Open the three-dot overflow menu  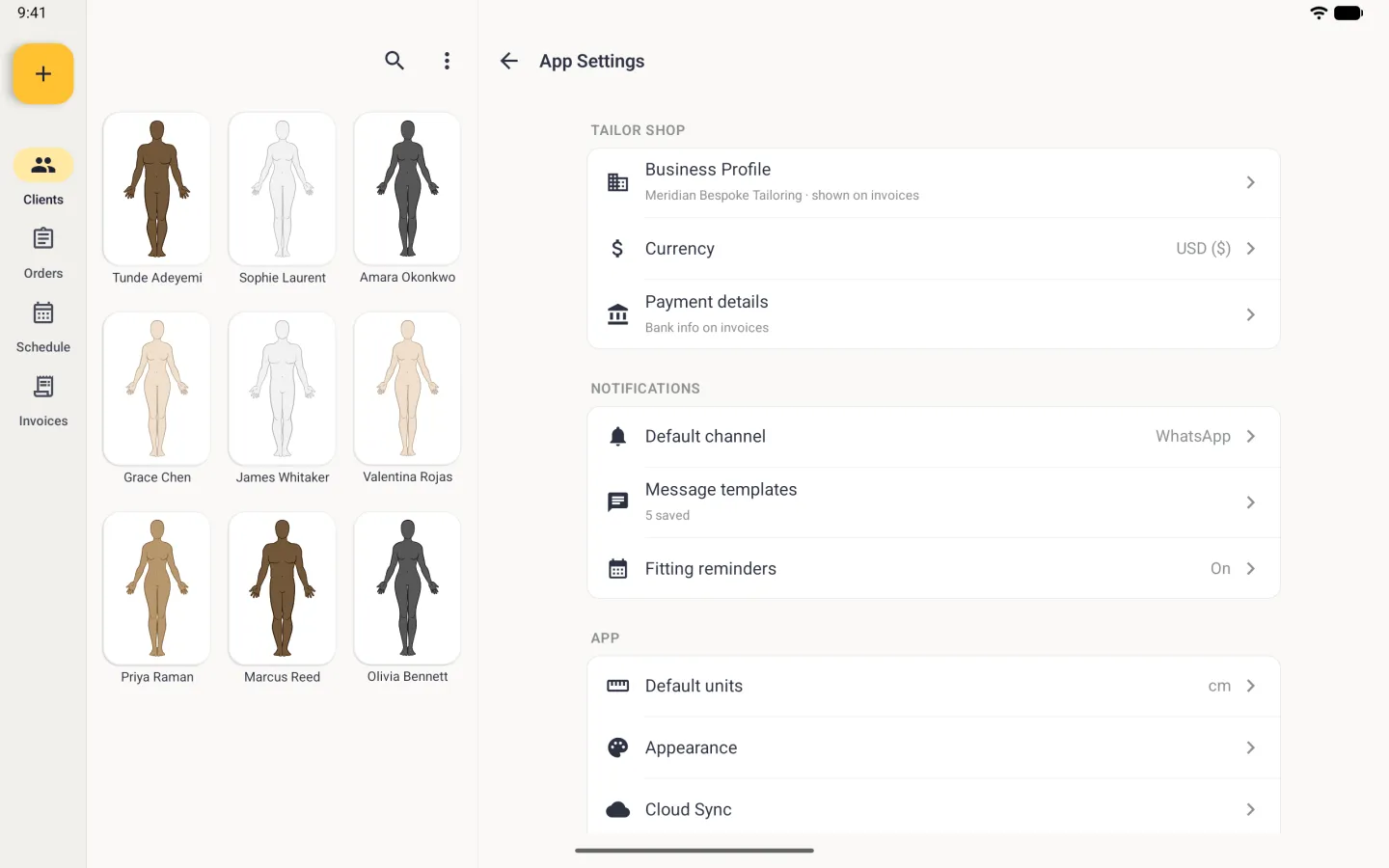coord(447,61)
